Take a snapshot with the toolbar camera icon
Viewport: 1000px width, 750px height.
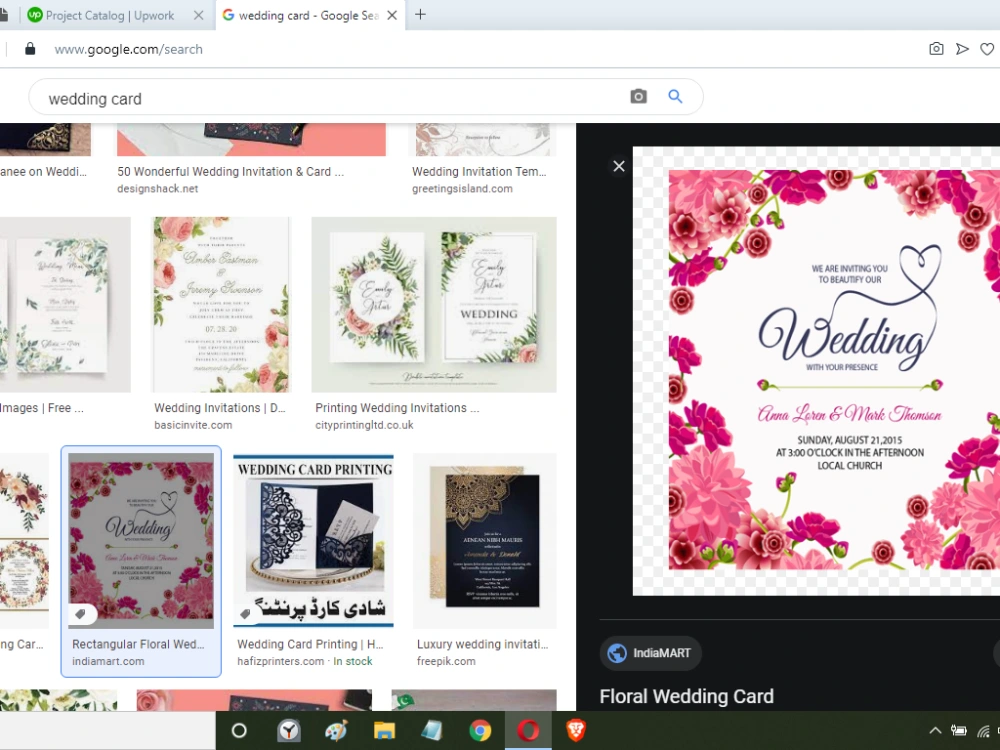[x=936, y=48]
